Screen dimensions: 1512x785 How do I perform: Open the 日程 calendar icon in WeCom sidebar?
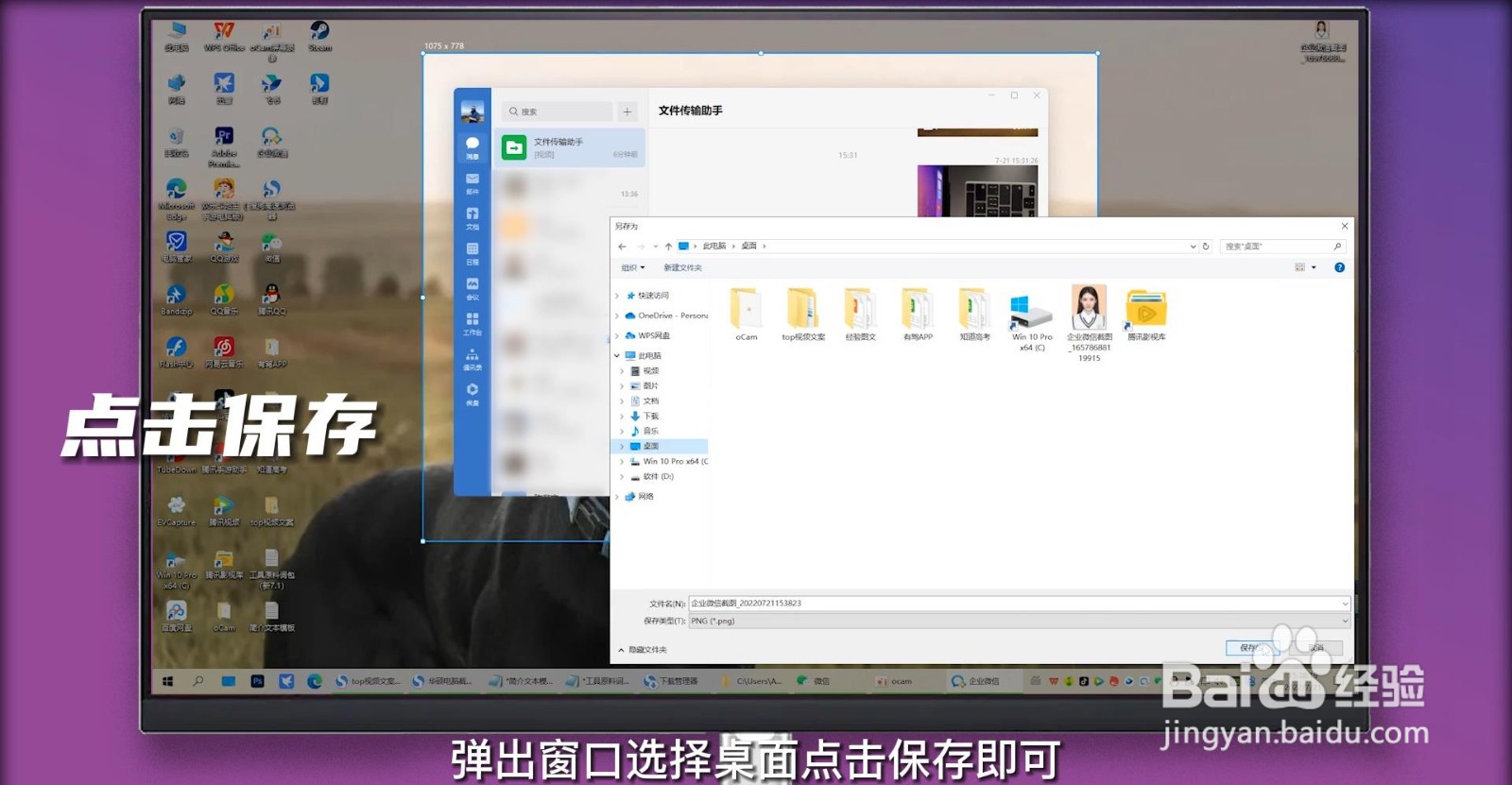[x=472, y=253]
